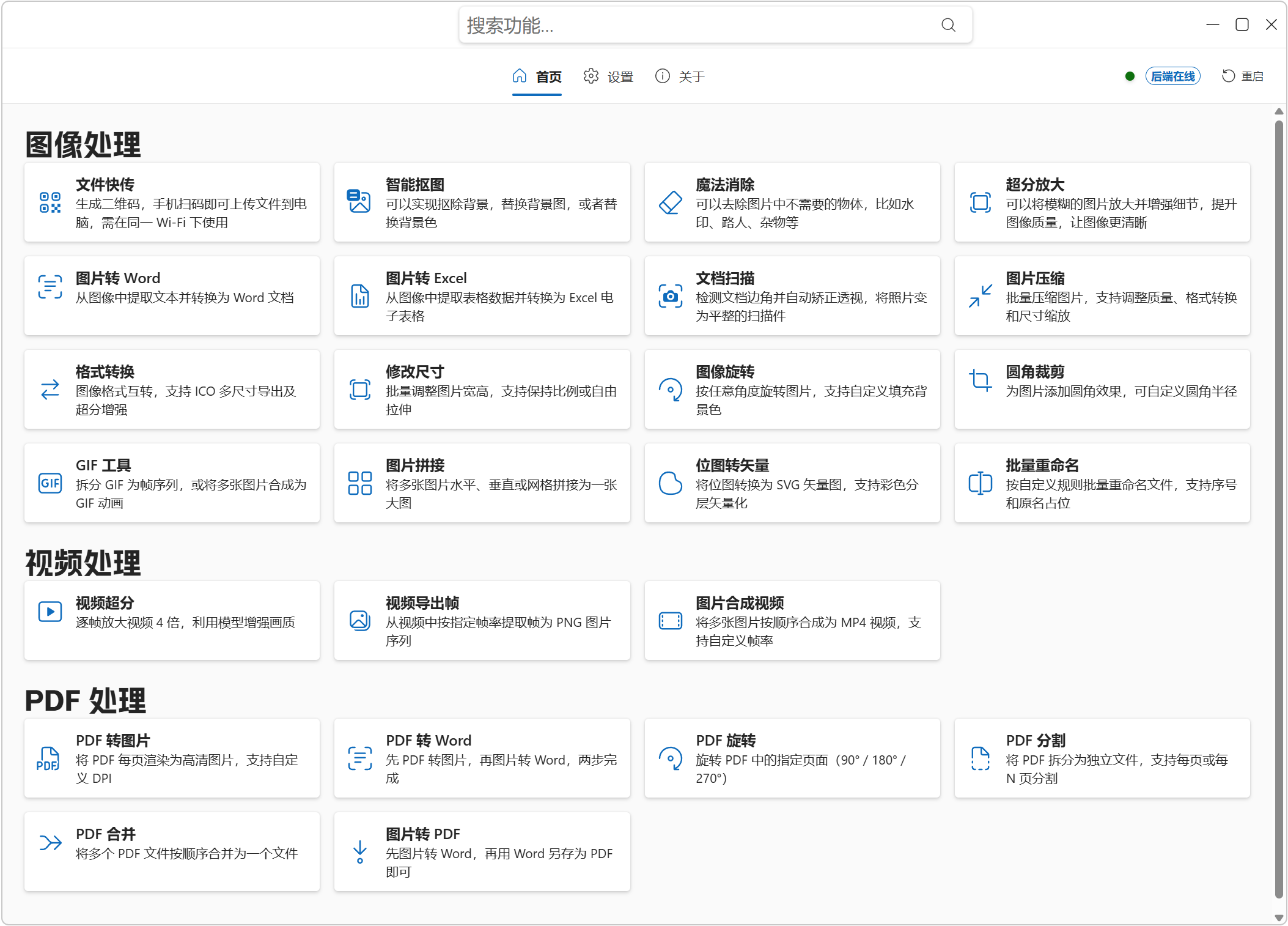Open the 圆角裁剪 card title
The width and height of the screenshot is (1288, 926).
(1036, 372)
